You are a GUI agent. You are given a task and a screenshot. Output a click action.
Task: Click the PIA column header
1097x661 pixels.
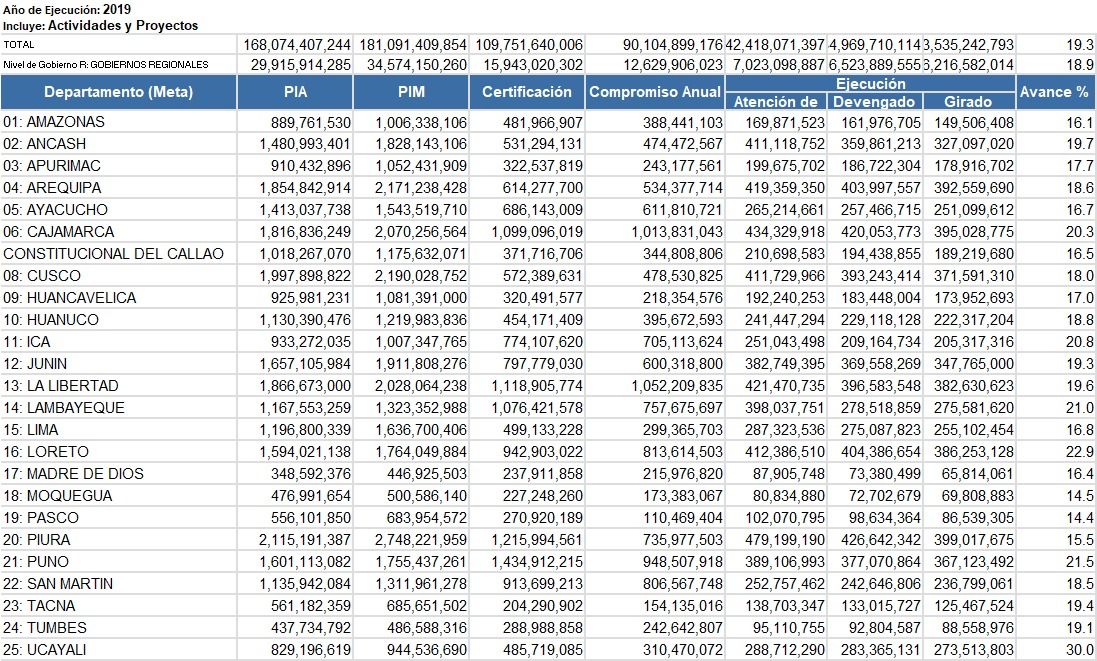pyautogui.click(x=295, y=92)
